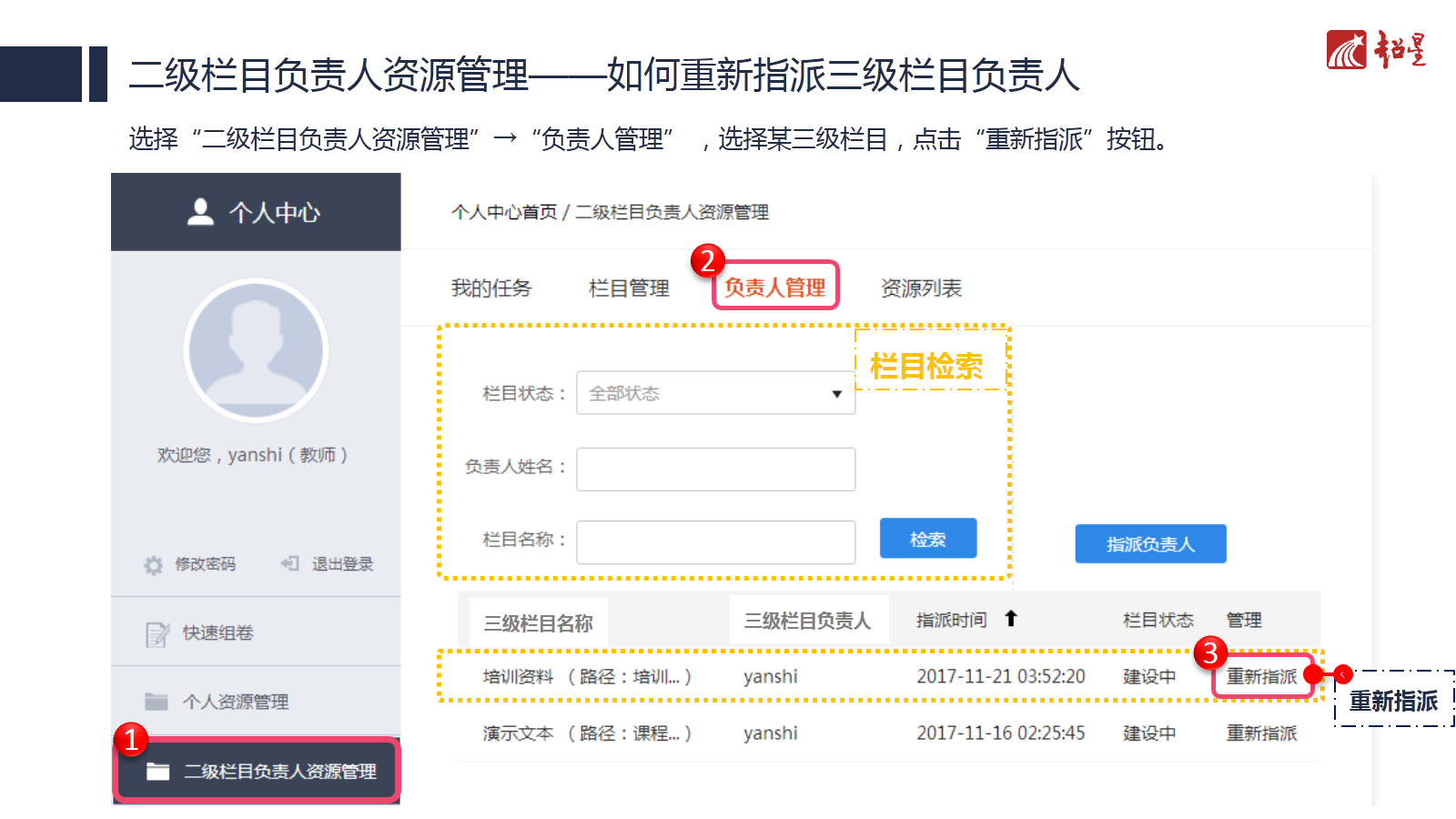Switch to the 栏目管理 tab
Viewport: 1456px width, 819px height.
tap(629, 288)
